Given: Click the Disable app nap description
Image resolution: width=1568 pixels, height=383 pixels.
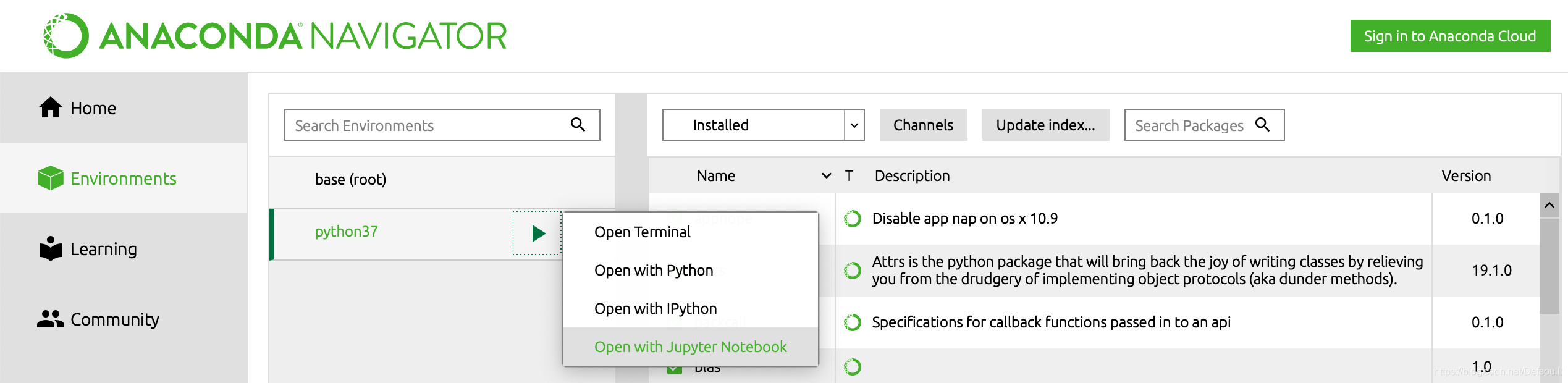Looking at the screenshot, I should (x=964, y=219).
